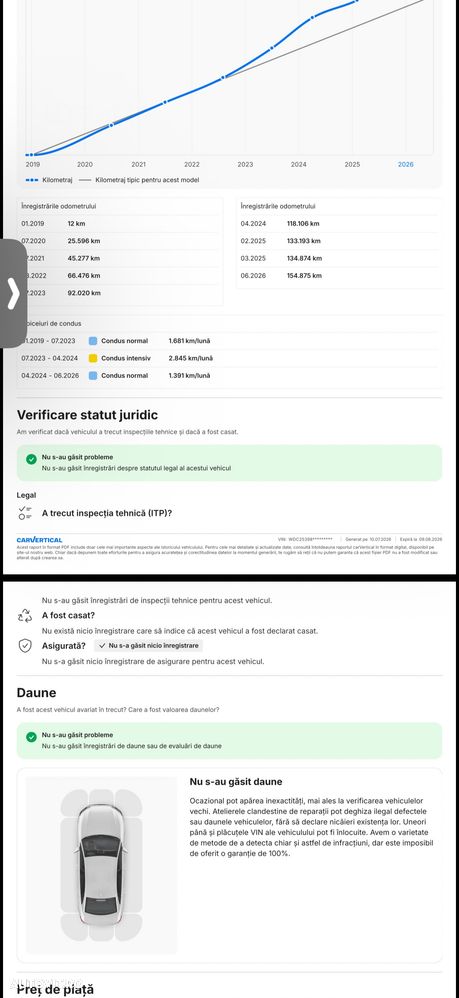The width and height of the screenshot is (459, 998).
Task: Click the yellow "Condus intensiv" color square
Action: [x=93, y=358]
